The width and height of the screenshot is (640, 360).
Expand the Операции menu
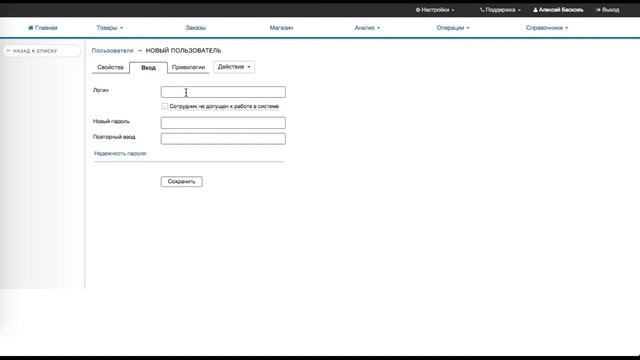[x=453, y=28]
